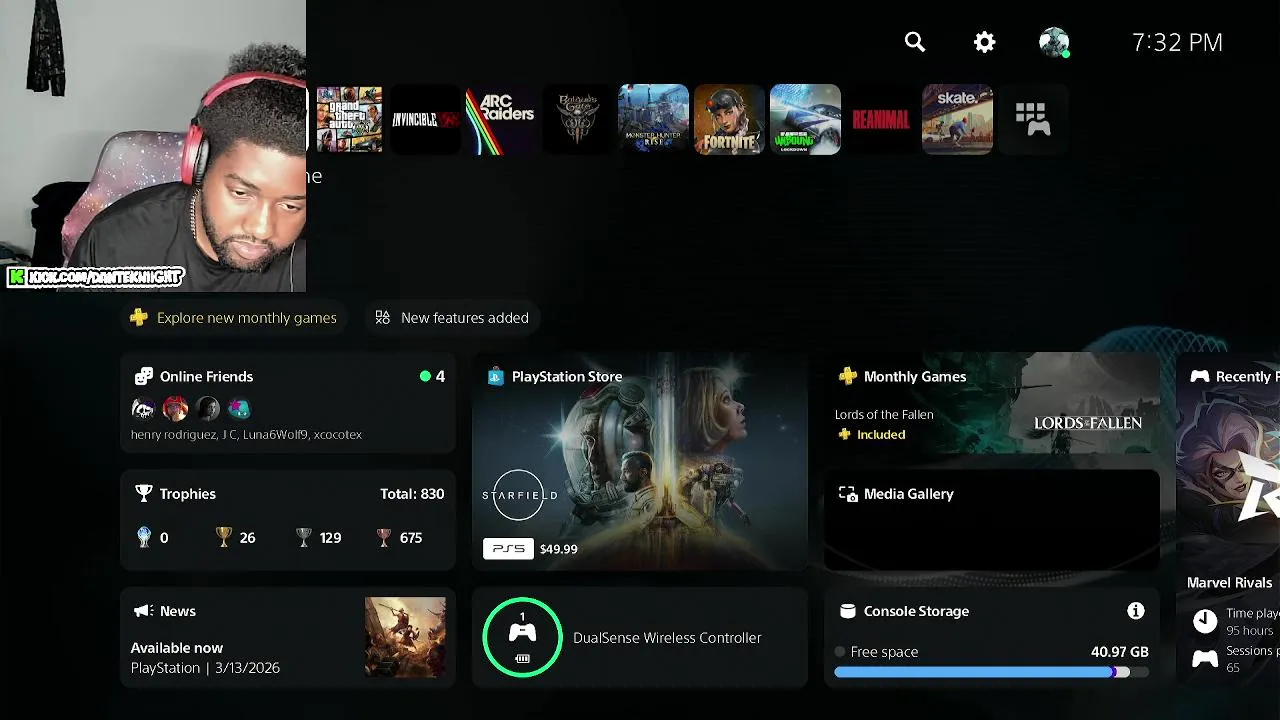Select Explore new monthly games pill
This screenshot has width=1280, height=720.
233,318
